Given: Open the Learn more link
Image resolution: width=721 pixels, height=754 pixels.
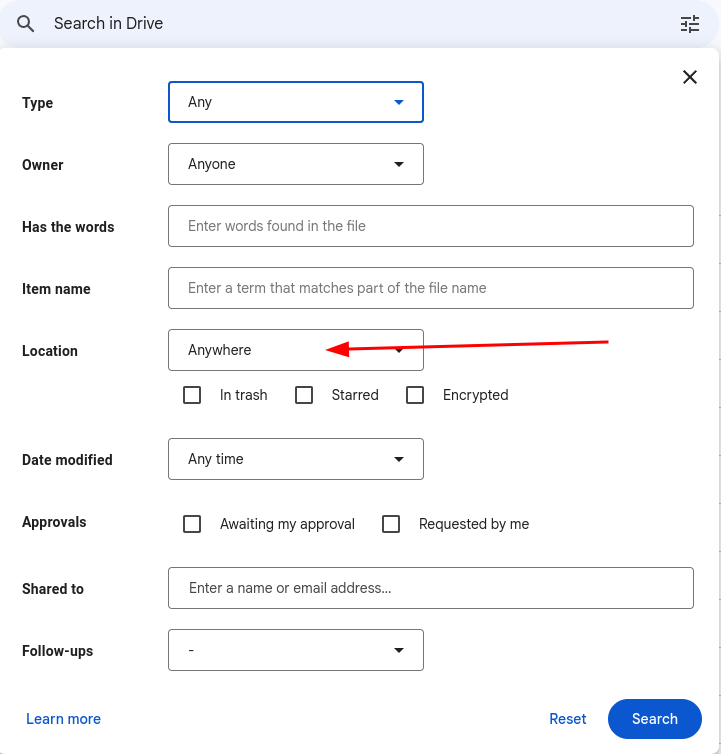Looking at the screenshot, I should (63, 719).
